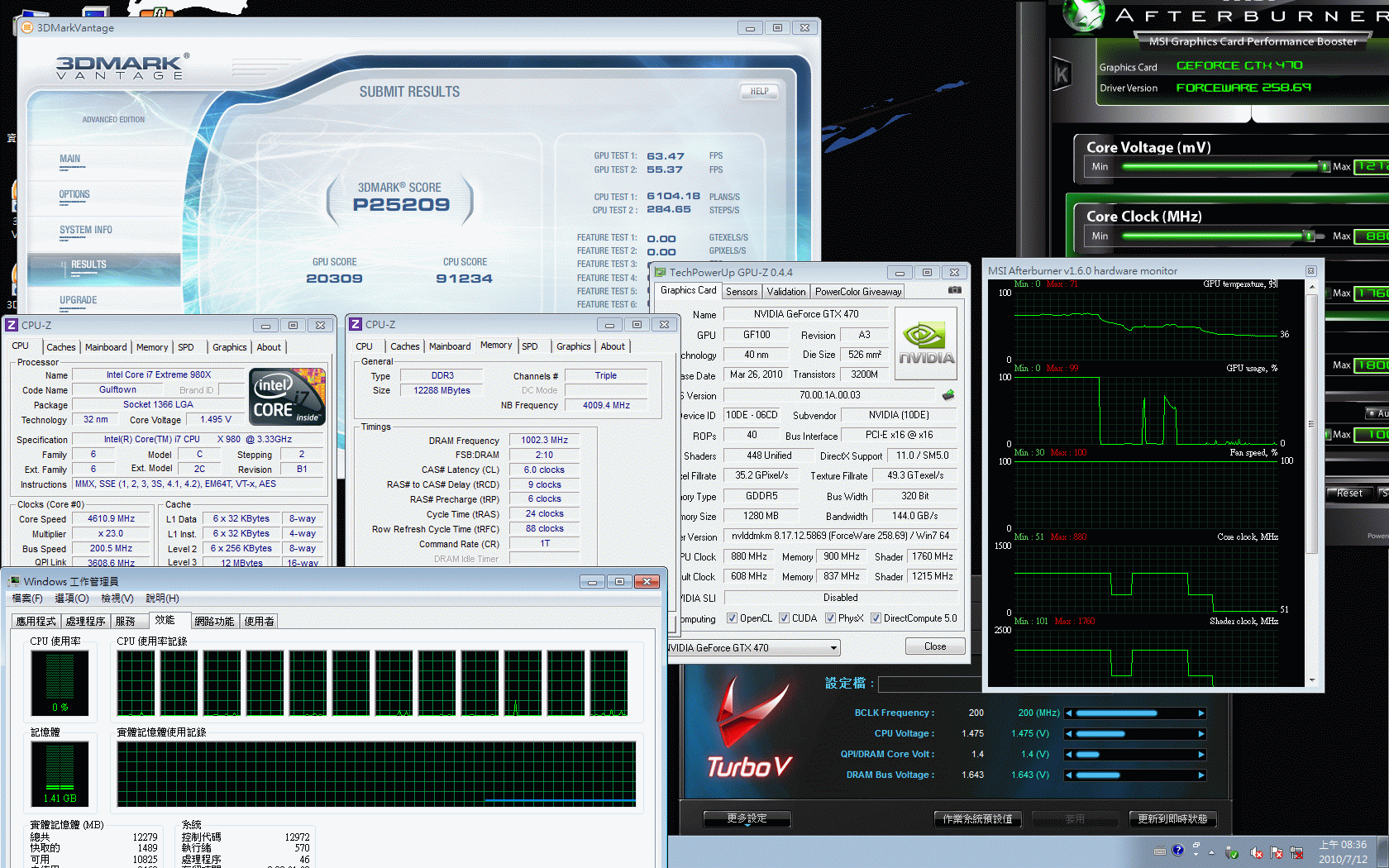The image size is (1389, 868).
Task: Open the SPD tab in right CPU-Z
Action: pos(530,346)
